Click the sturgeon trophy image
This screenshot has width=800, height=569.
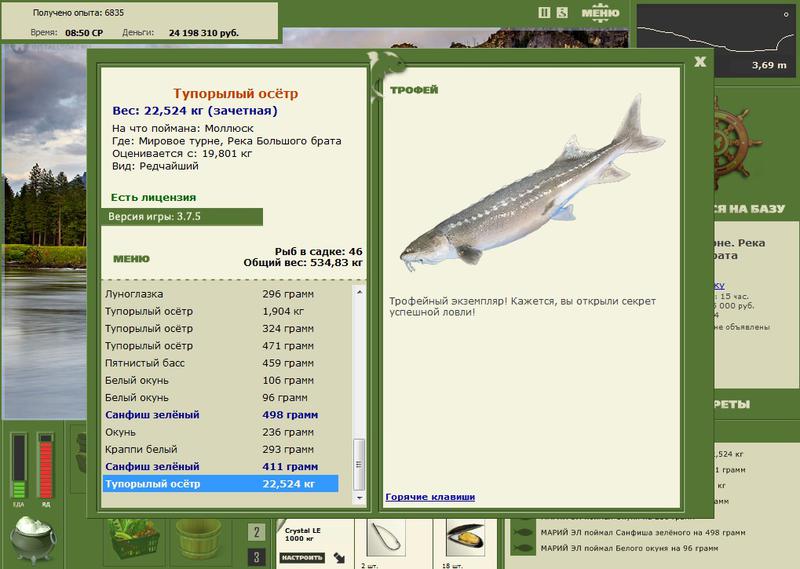(x=532, y=185)
